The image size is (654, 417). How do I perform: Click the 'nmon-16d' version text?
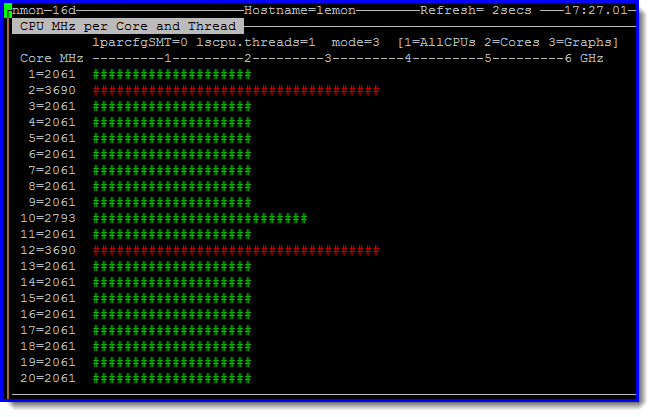pyautogui.click(x=45, y=10)
